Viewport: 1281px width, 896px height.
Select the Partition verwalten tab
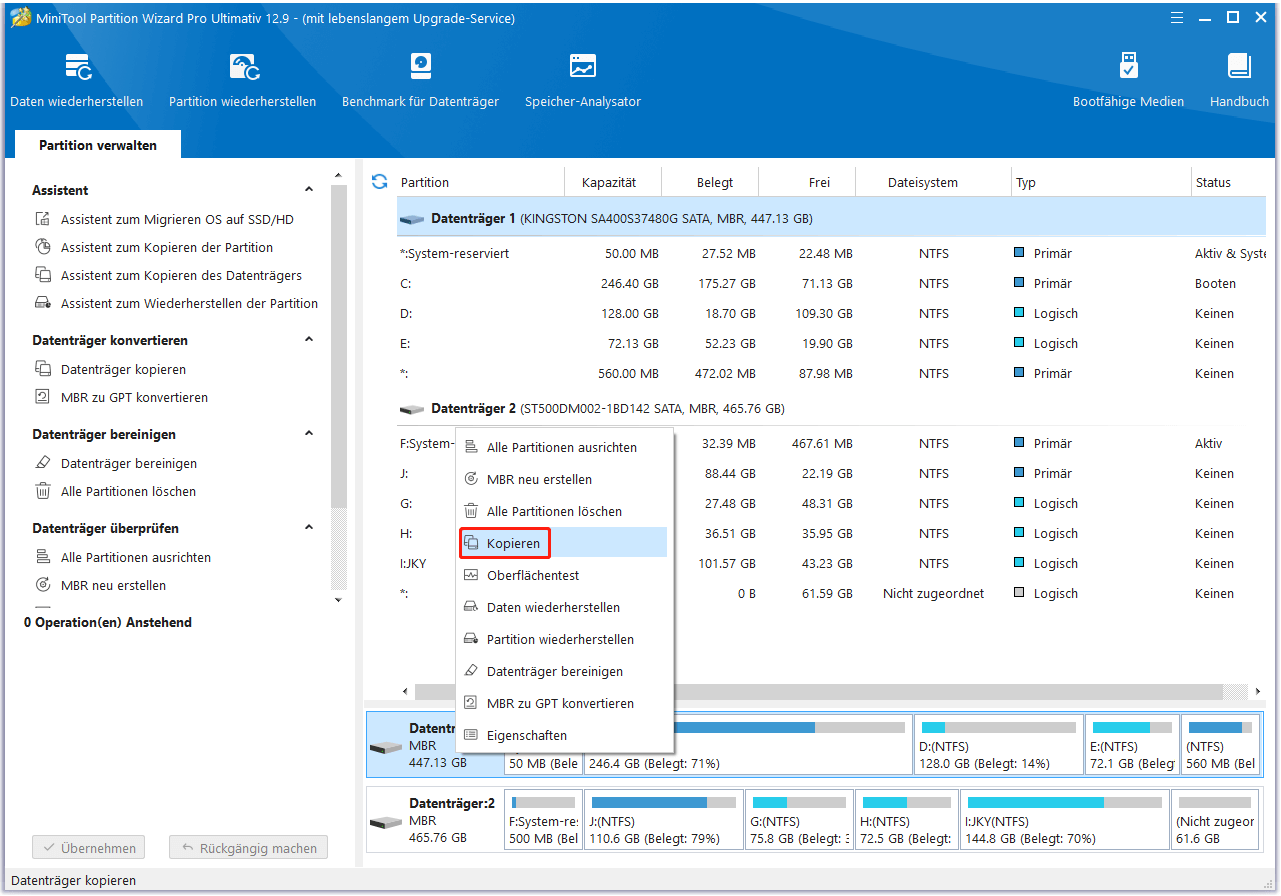click(98, 145)
